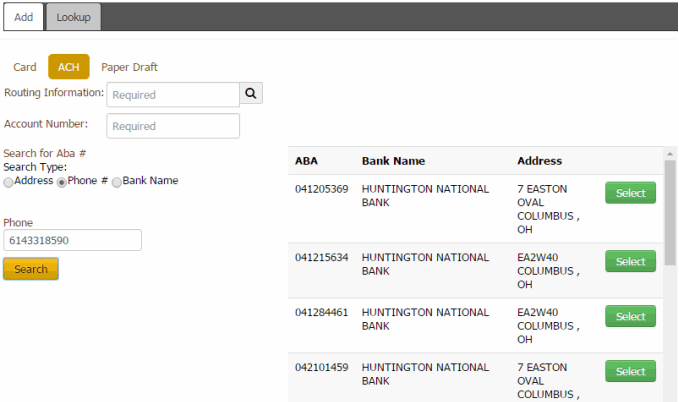Viewport: 679px width, 402px height.
Task: Click the Bank Name column header
Action: click(x=393, y=160)
